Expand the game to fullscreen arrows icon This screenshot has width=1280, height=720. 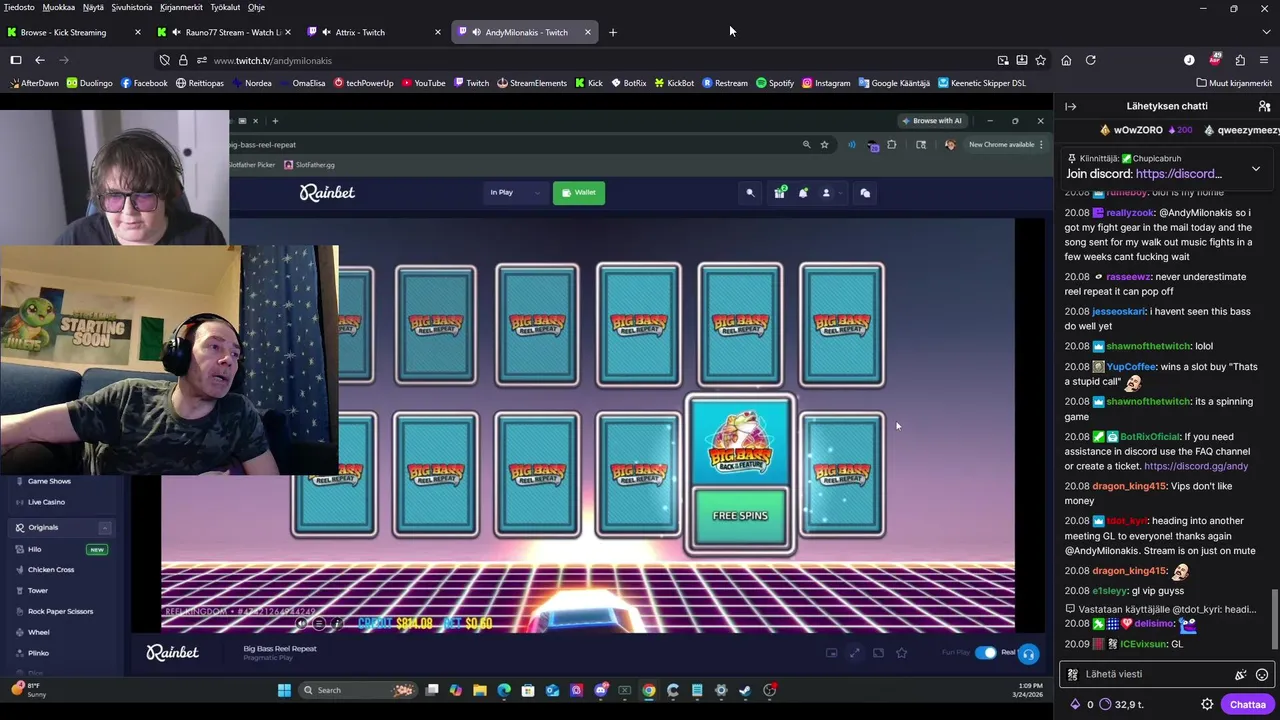click(x=854, y=653)
